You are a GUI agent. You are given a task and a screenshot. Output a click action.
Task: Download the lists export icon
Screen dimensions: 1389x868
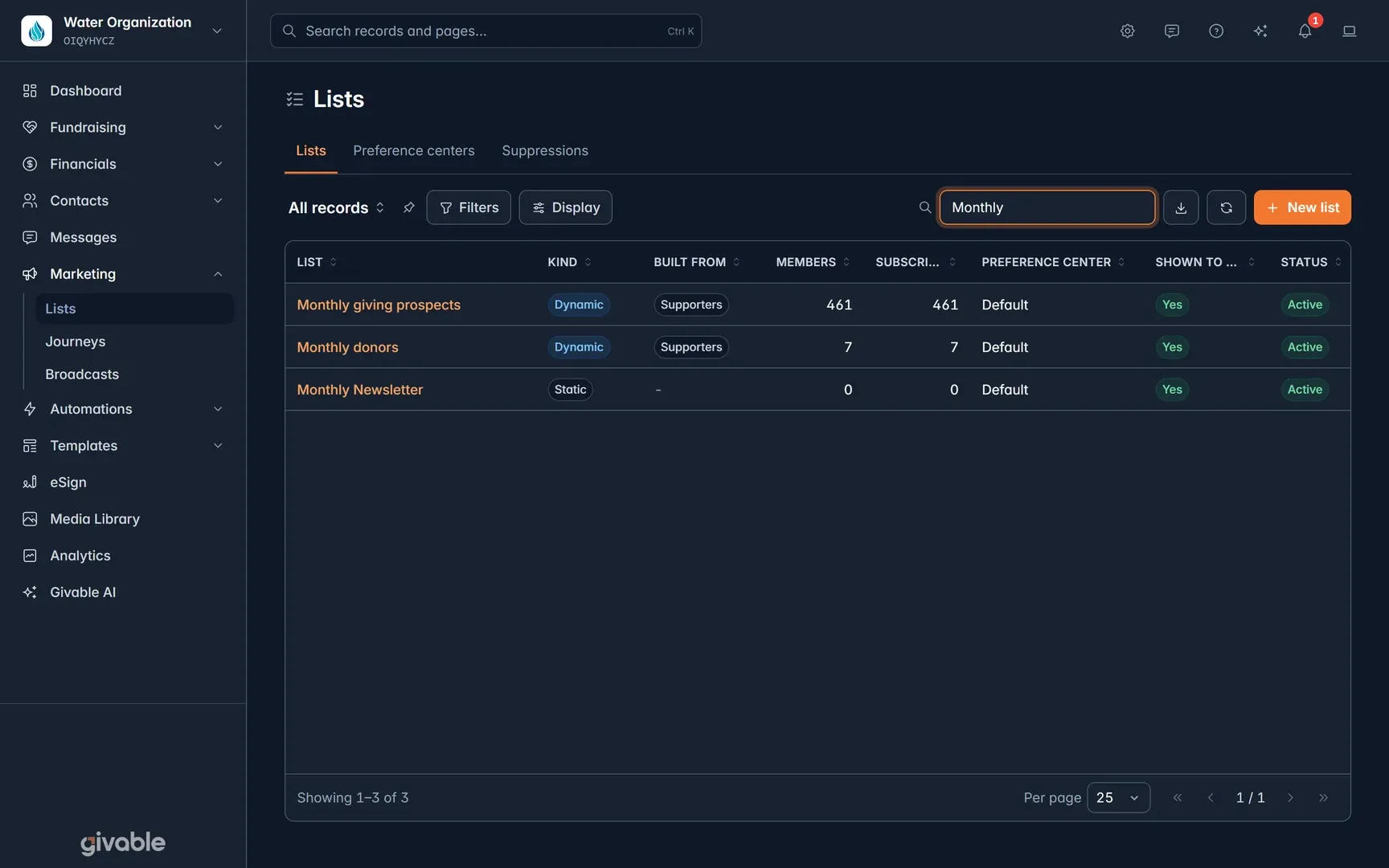(x=1180, y=207)
